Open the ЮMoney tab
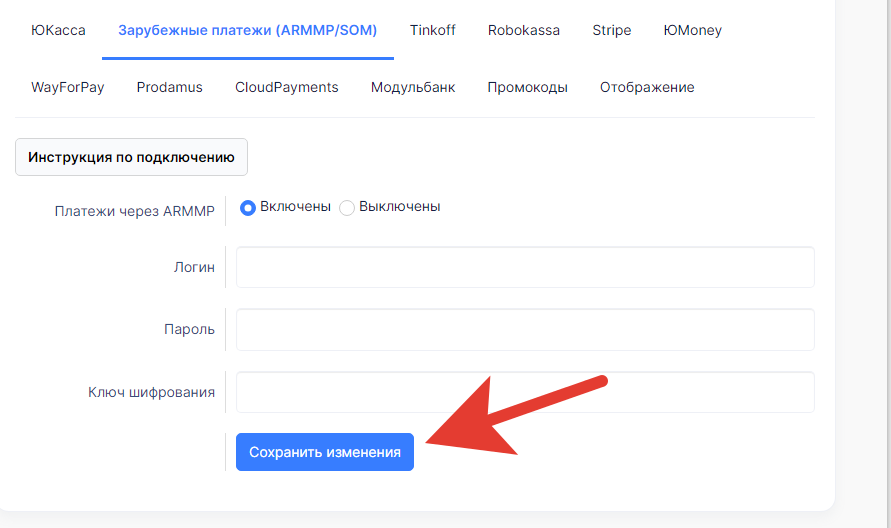Screen dimensions: 891x528 (x=692, y=30)
